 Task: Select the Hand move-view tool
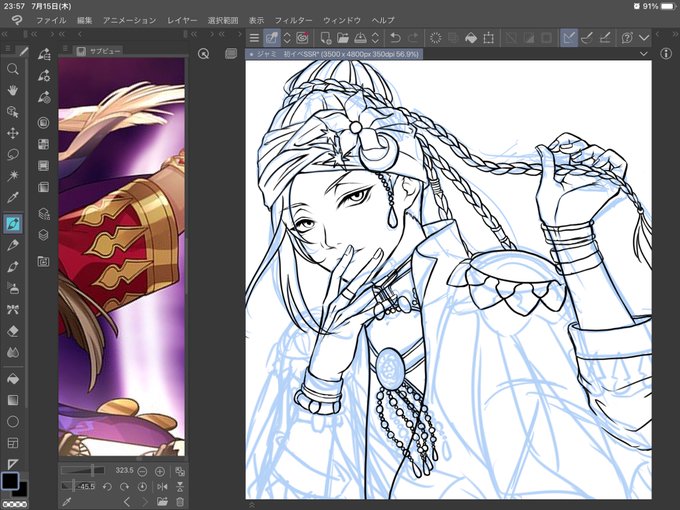13,90
